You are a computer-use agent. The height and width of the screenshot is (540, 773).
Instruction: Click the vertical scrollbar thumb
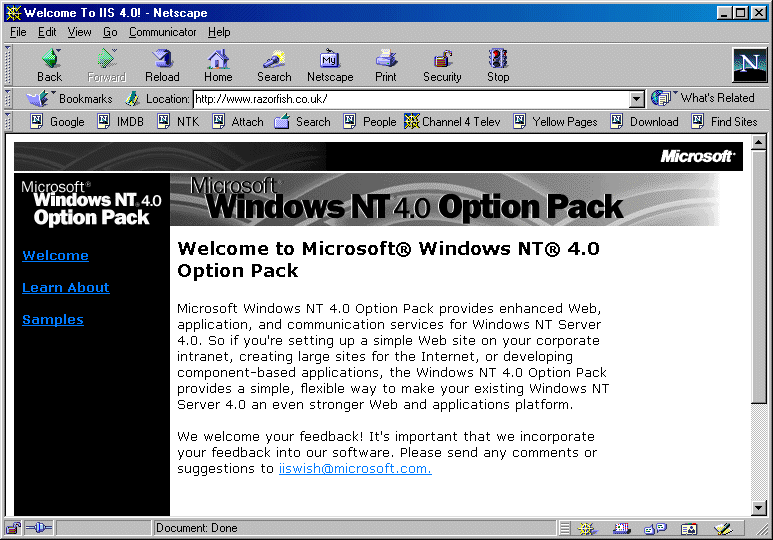point(758,276)
